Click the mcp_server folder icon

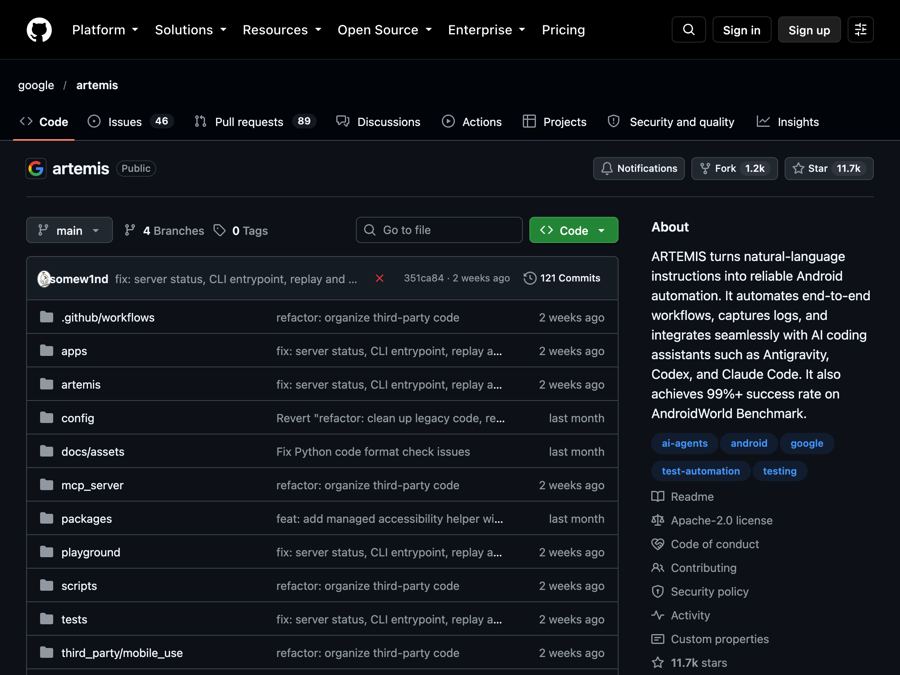pyautogui.click(x=46, y=484)
